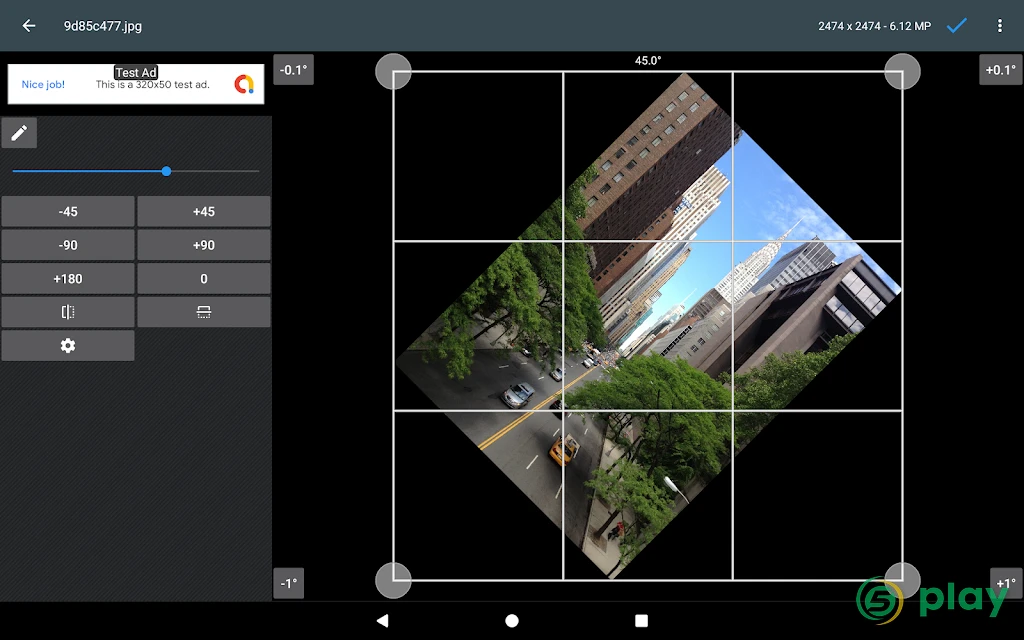Apply the rotation with the checkmark icon
Screen dimensions: 1024x640
pos(957,25)
